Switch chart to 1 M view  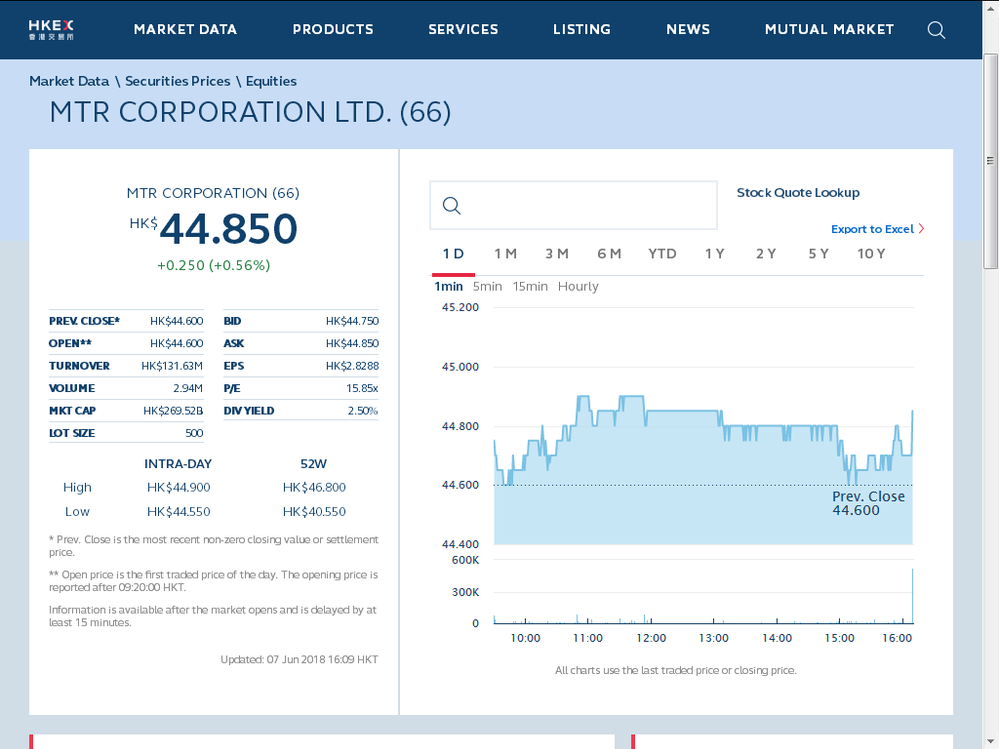[x=505, y=254]
